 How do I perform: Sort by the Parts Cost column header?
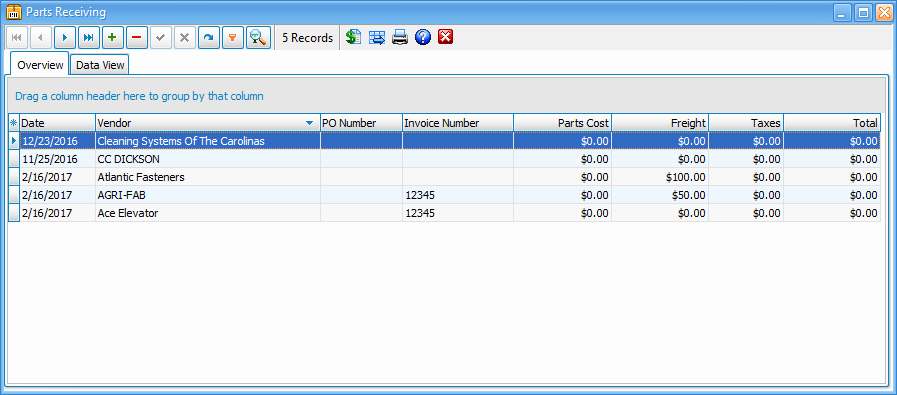[x=562, y=123]
